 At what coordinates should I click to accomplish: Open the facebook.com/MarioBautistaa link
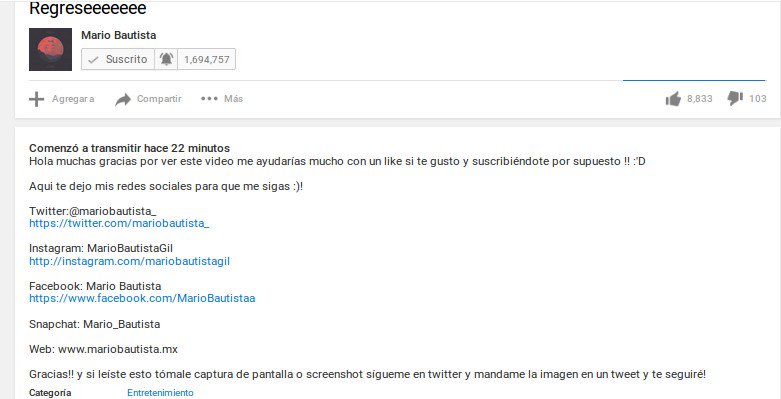(142, 298)
